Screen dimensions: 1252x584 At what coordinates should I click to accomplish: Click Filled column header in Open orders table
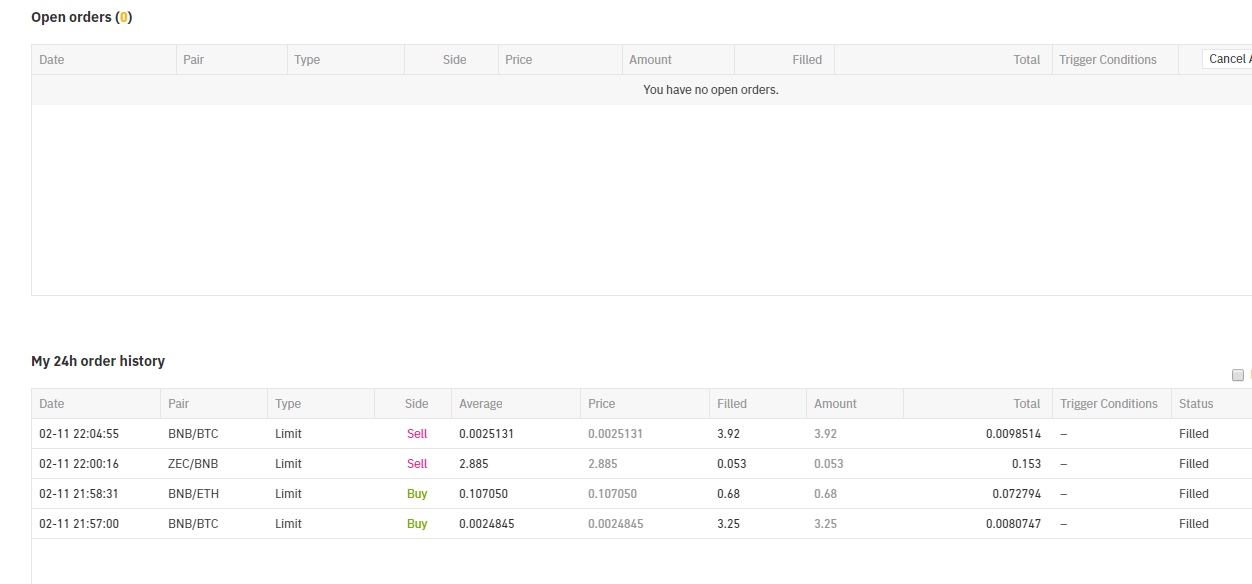coord(806,60)
